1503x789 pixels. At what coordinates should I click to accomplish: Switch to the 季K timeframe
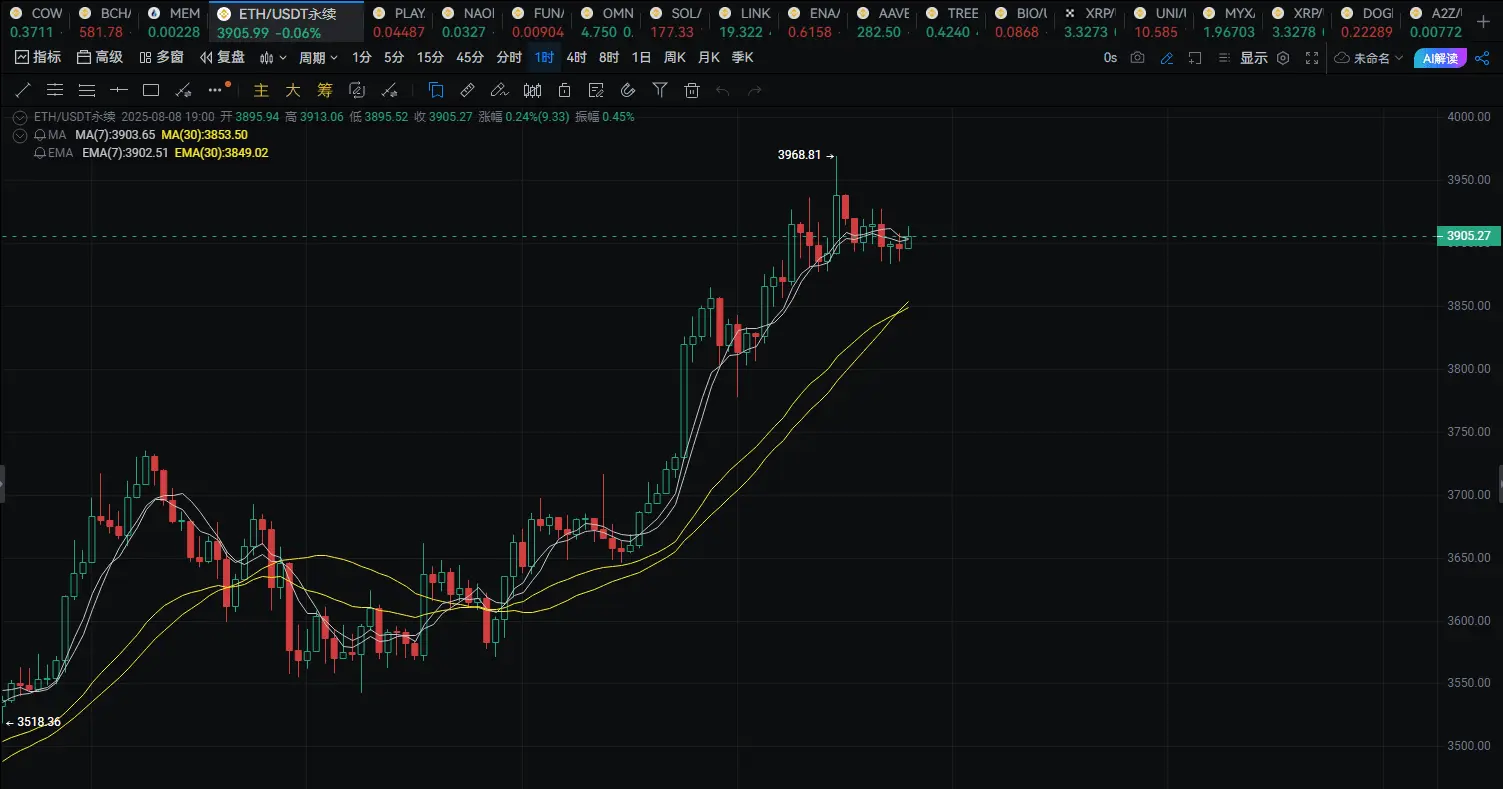click(x=742, y=58)
